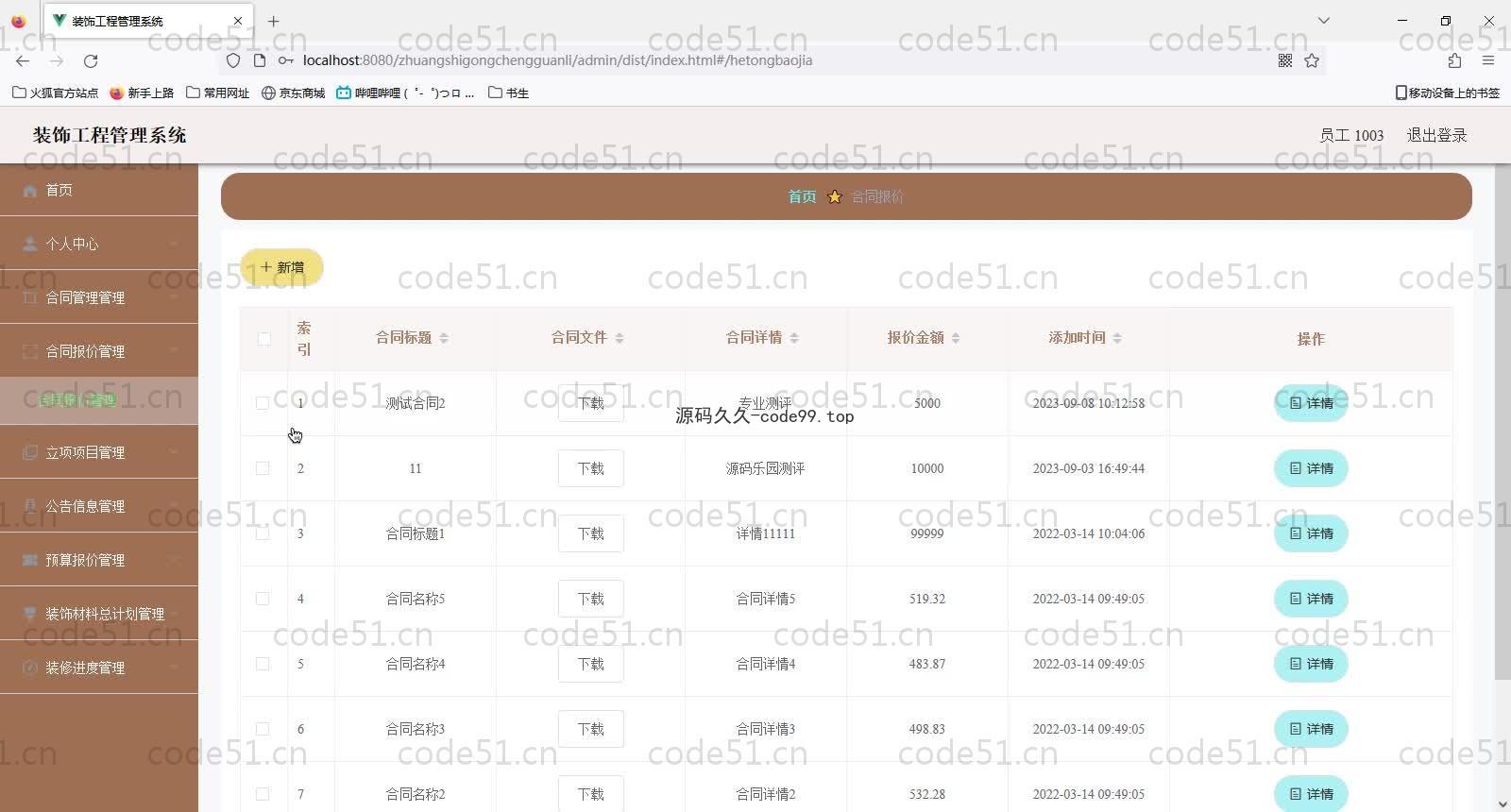Click 下载 for 合同名称5 row
1511x812 pixels.
[x=591, y=599]
